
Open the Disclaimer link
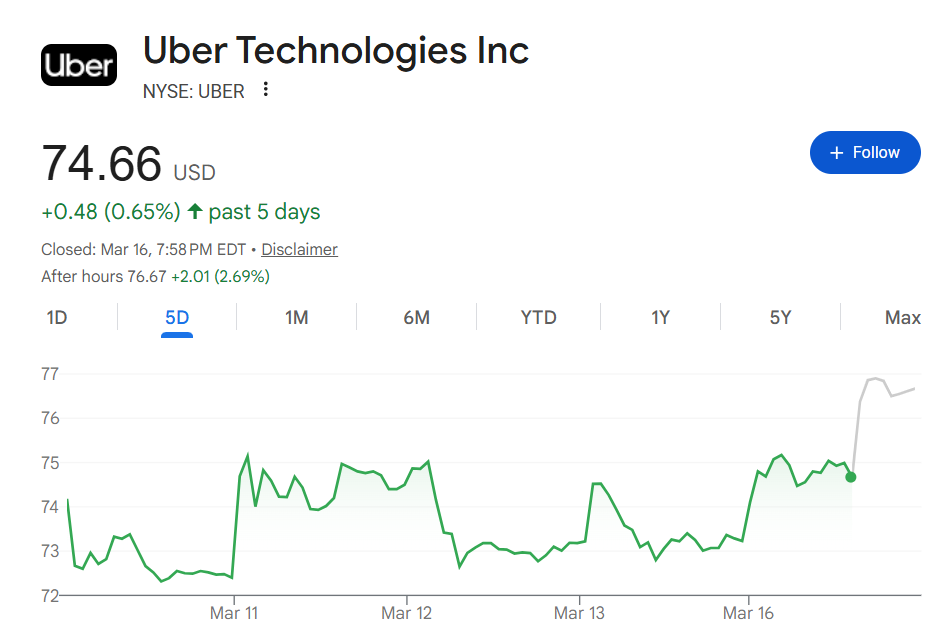[x=300, y=250]
